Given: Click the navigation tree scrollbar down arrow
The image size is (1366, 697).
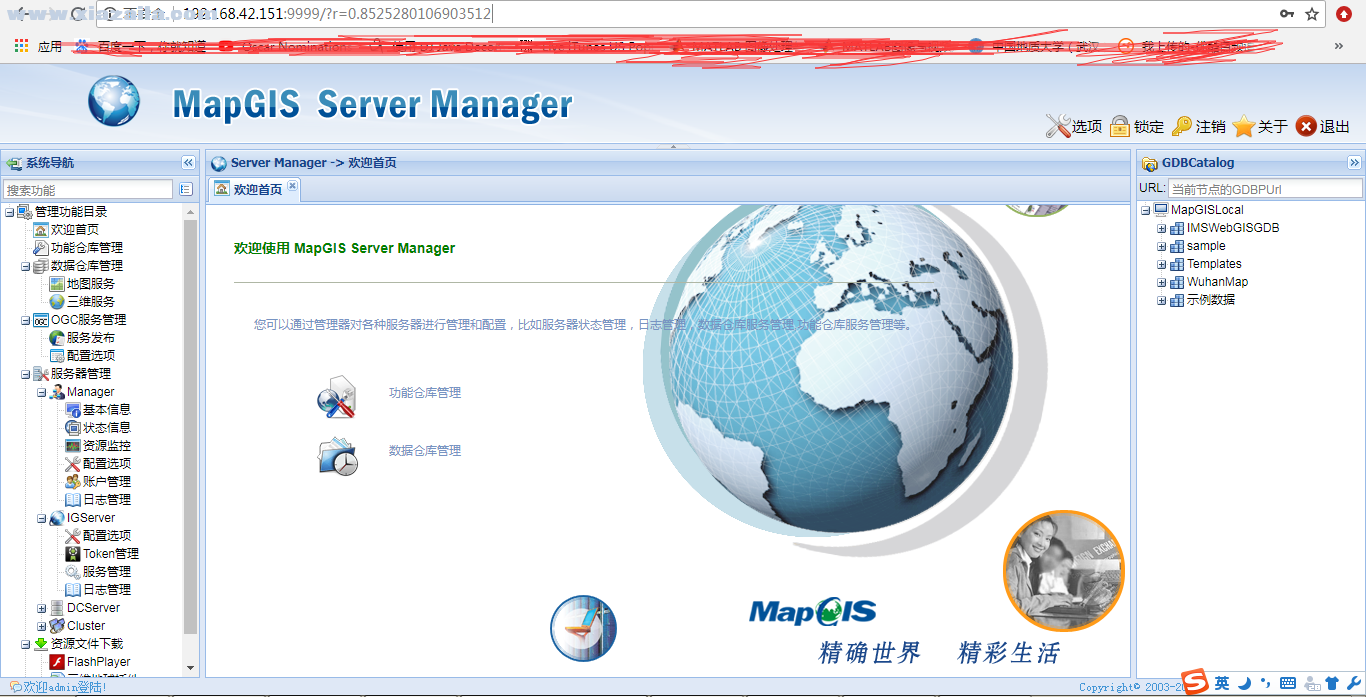Looking at the screenshot, I should (x=190, y=667).
